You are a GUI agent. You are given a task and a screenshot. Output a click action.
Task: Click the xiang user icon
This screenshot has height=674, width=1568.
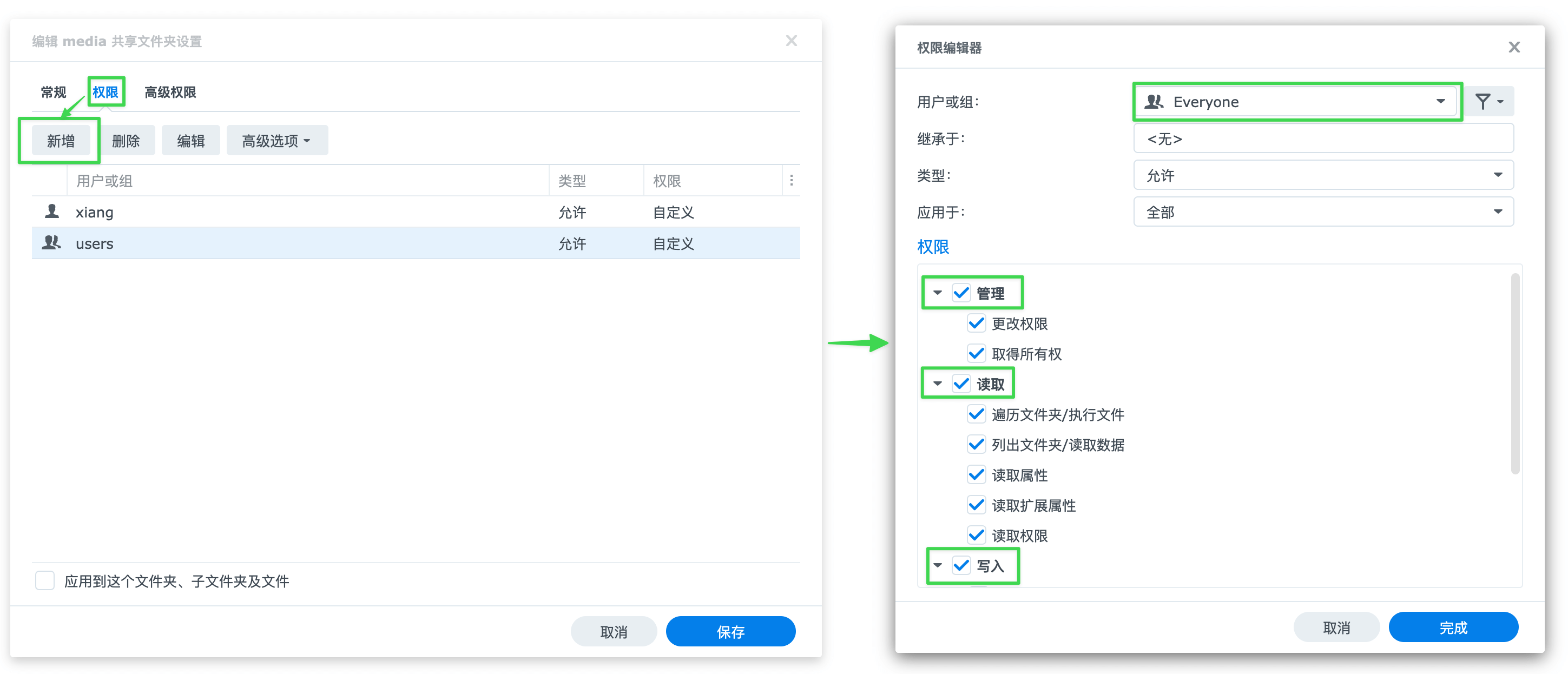pos(52,212)
